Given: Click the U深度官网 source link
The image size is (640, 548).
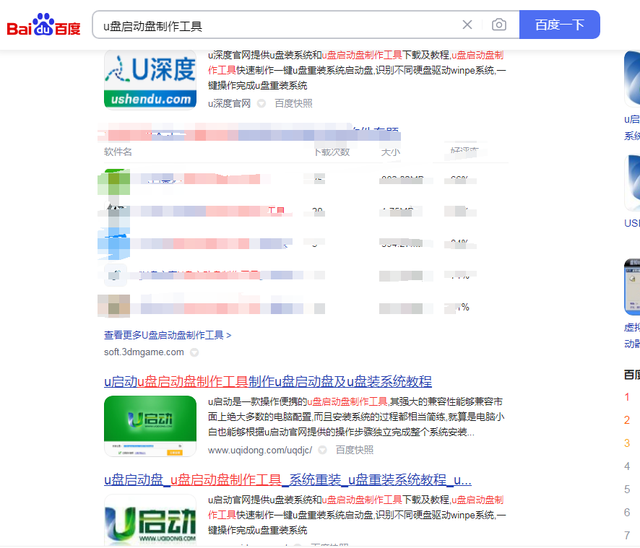Looking at the screenshot, I should coord(229,103).
